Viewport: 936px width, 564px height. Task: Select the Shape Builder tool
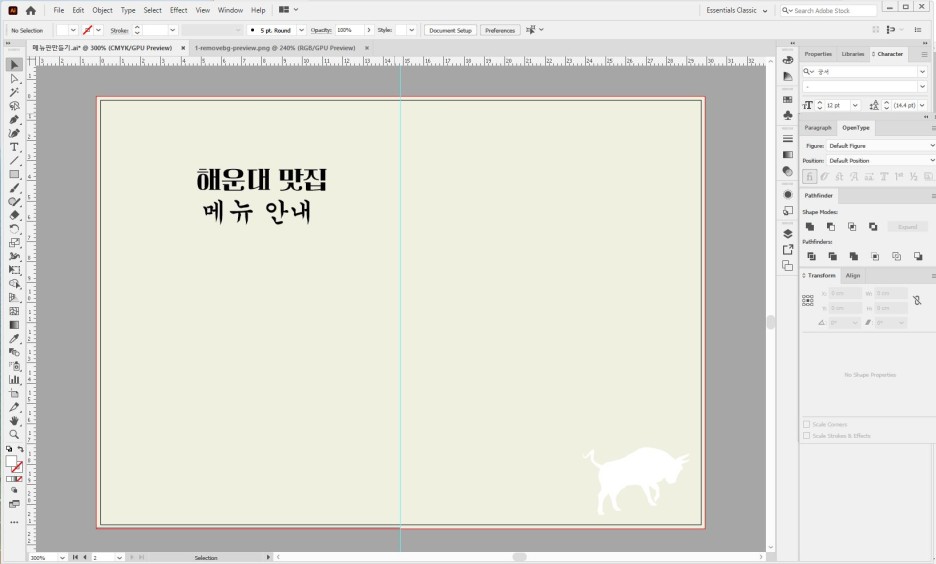tap(14, 283)
